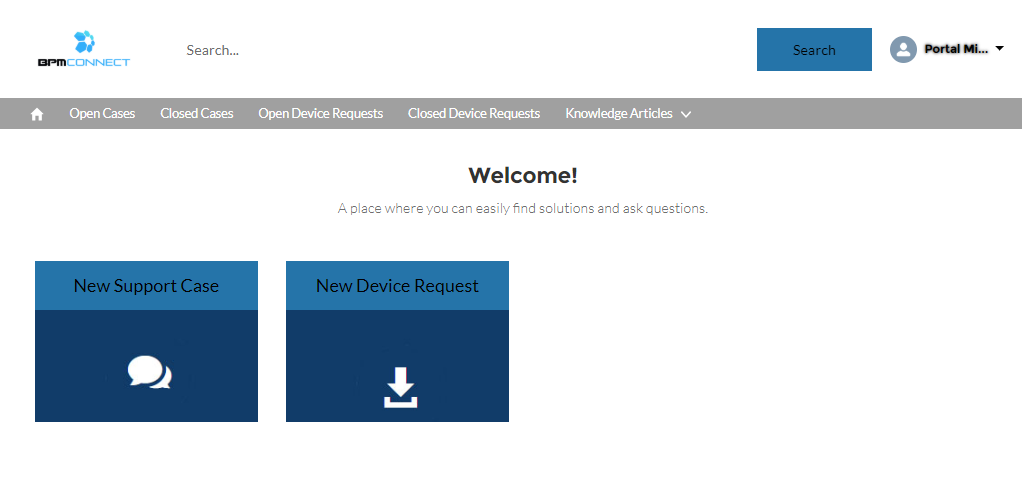Click the user avatar icon
Image resolution: width=1022 pixels, height=488 pixels.
pos(903,50)
